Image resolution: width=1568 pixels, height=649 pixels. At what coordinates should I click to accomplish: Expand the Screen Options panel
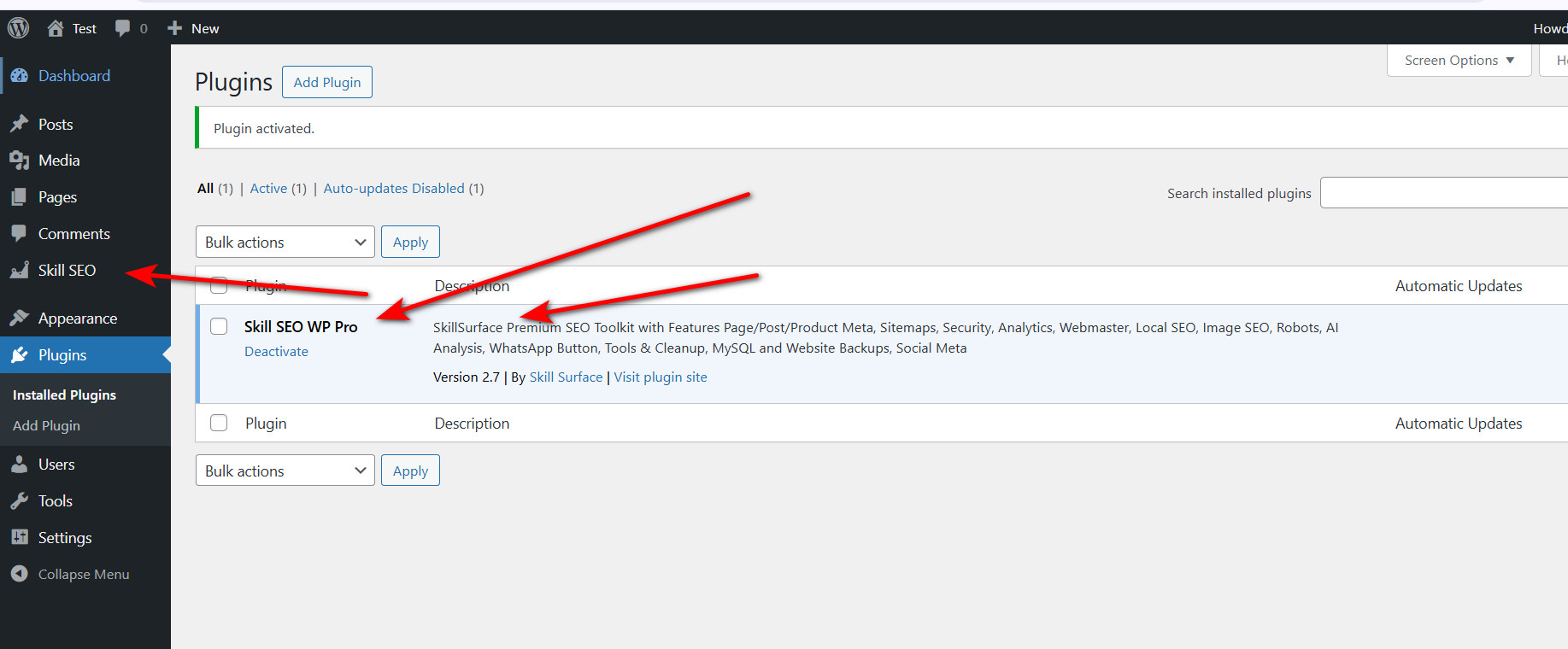click(1459, 61)
